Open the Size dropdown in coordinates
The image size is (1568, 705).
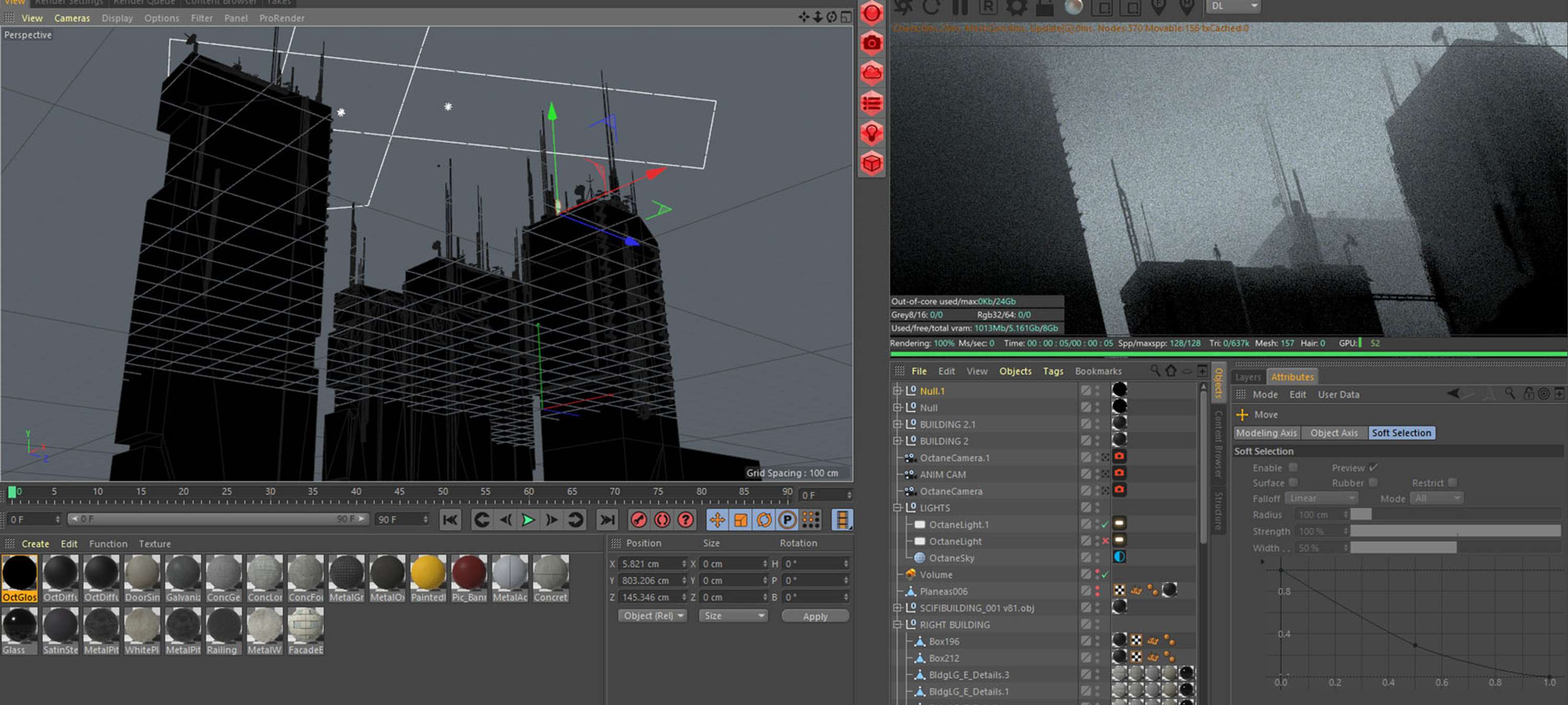(733, 616)
